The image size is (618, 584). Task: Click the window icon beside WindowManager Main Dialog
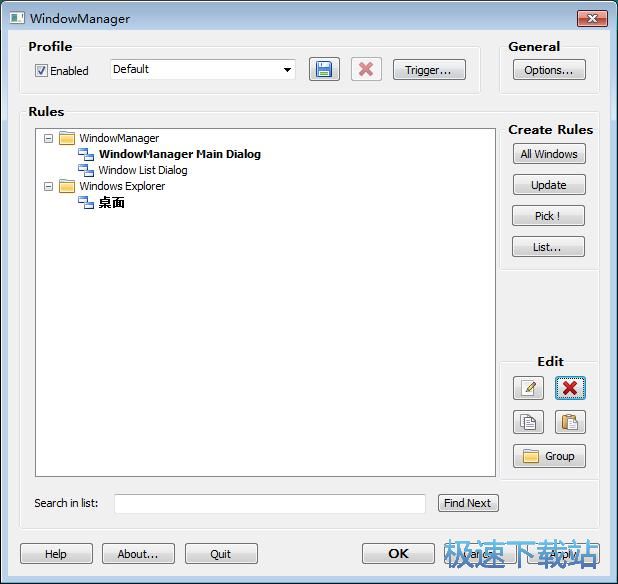[x=86, y=154]
